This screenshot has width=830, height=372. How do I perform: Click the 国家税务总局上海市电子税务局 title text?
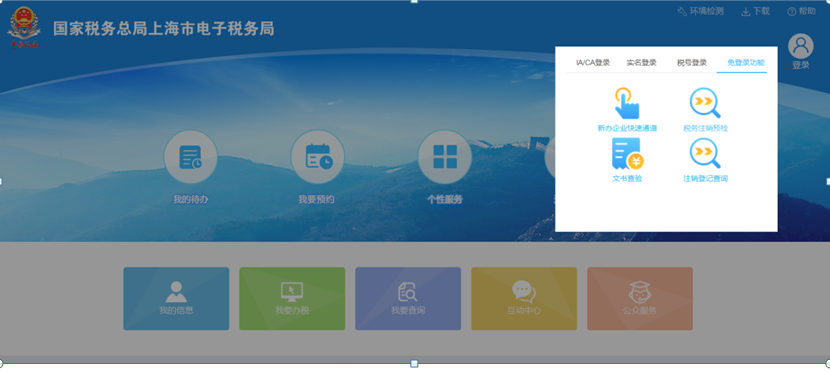pyautogui.click(x=164, y=29)
